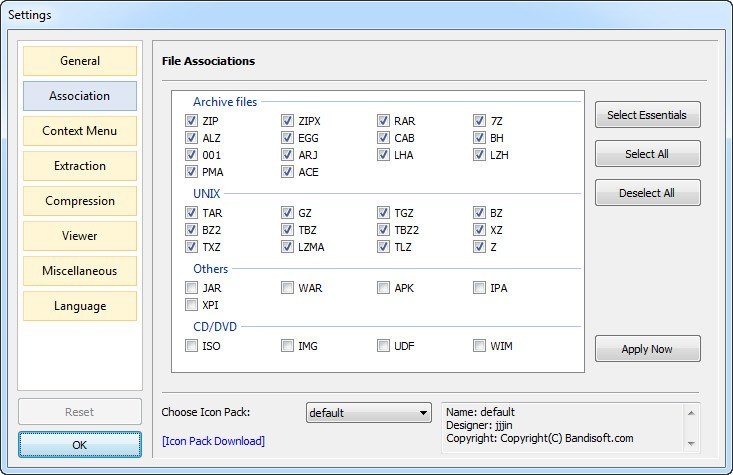Viewport: 733px width, 475px height.
Task: Toggle the RAR checkbox
Action: tap(384, 121)
